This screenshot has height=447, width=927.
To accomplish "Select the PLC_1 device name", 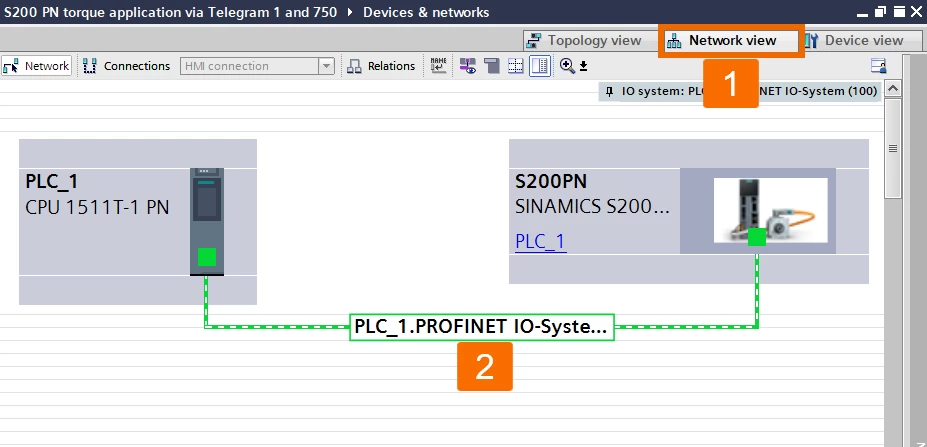I will (52, 182).
